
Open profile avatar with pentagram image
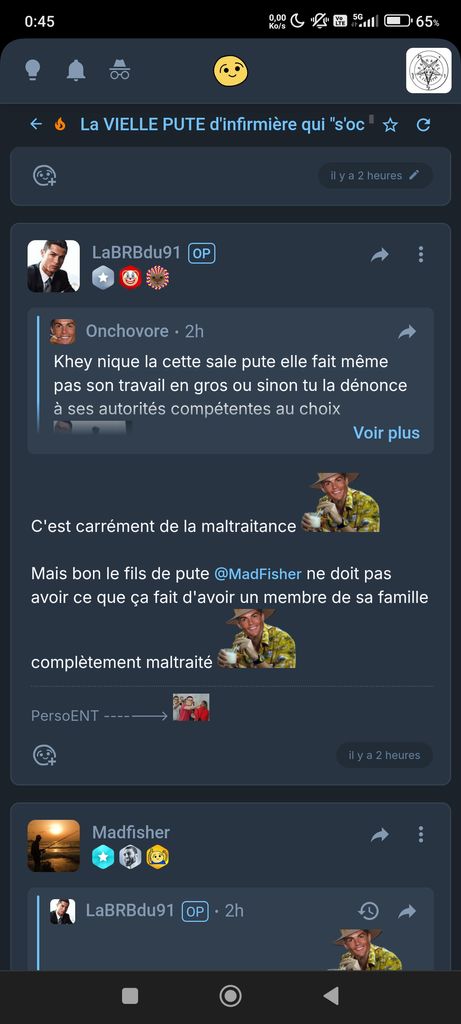pos(428,71)
